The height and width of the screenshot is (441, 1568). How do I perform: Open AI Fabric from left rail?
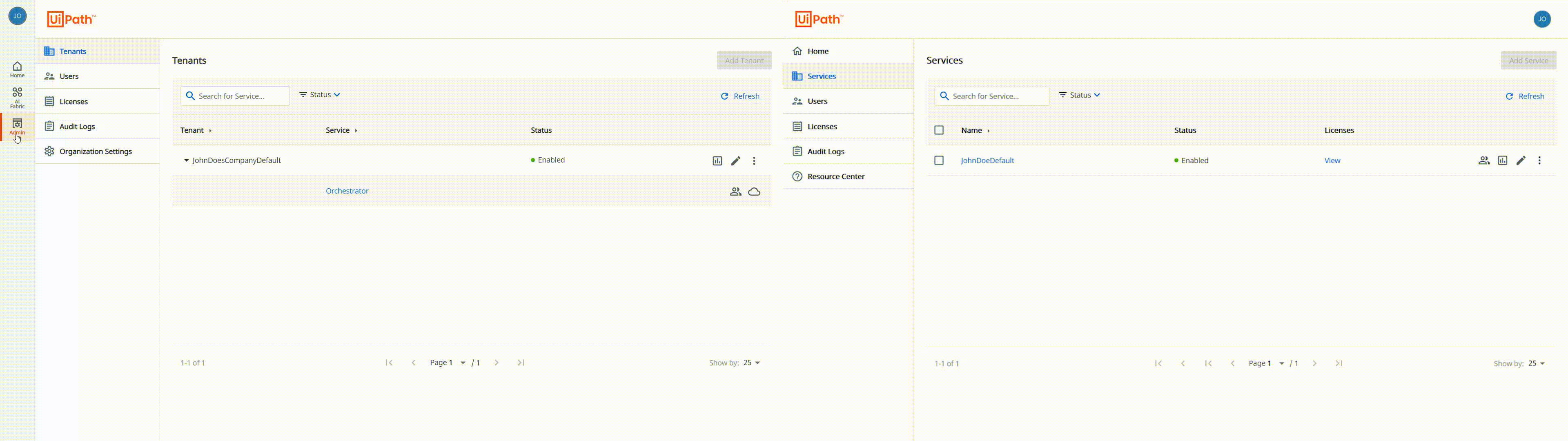[17, 97]
